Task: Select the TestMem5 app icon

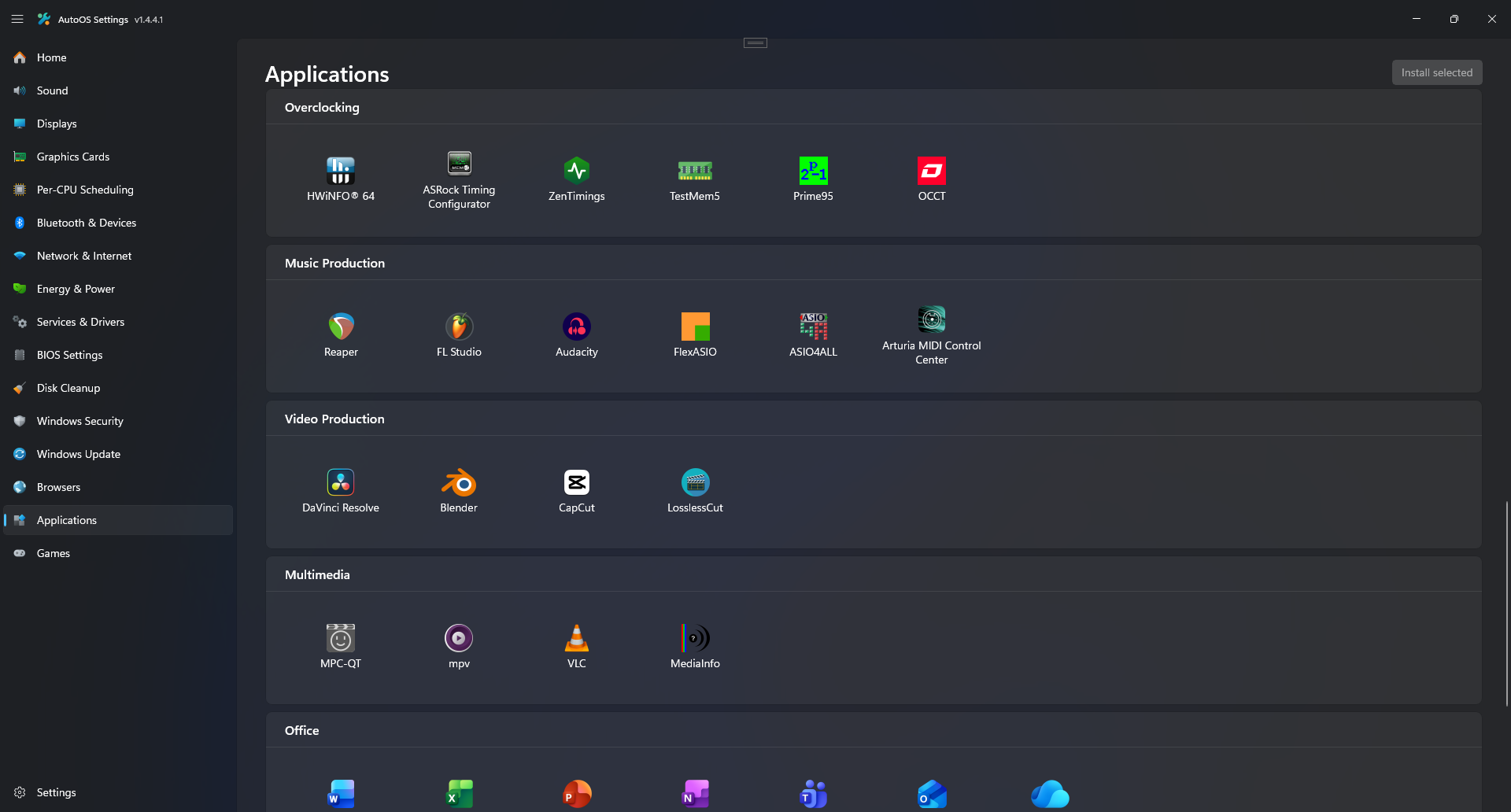Action: click(695, 170)
